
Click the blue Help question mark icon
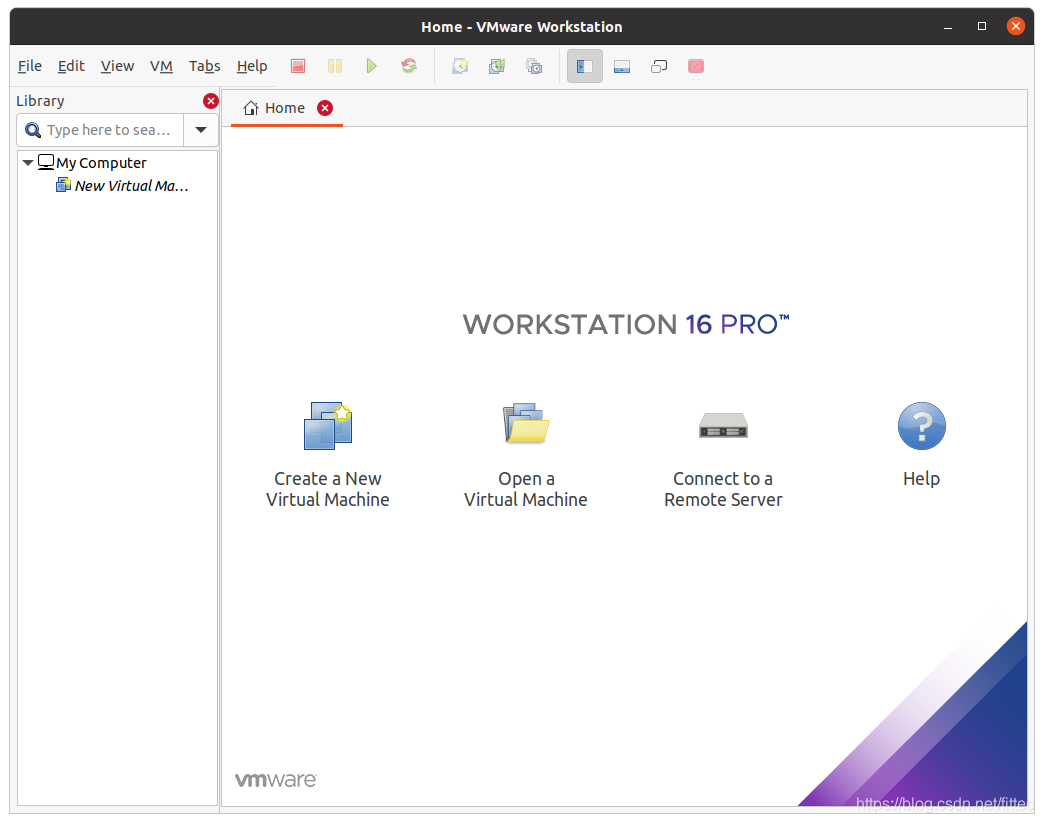[921, 425]
